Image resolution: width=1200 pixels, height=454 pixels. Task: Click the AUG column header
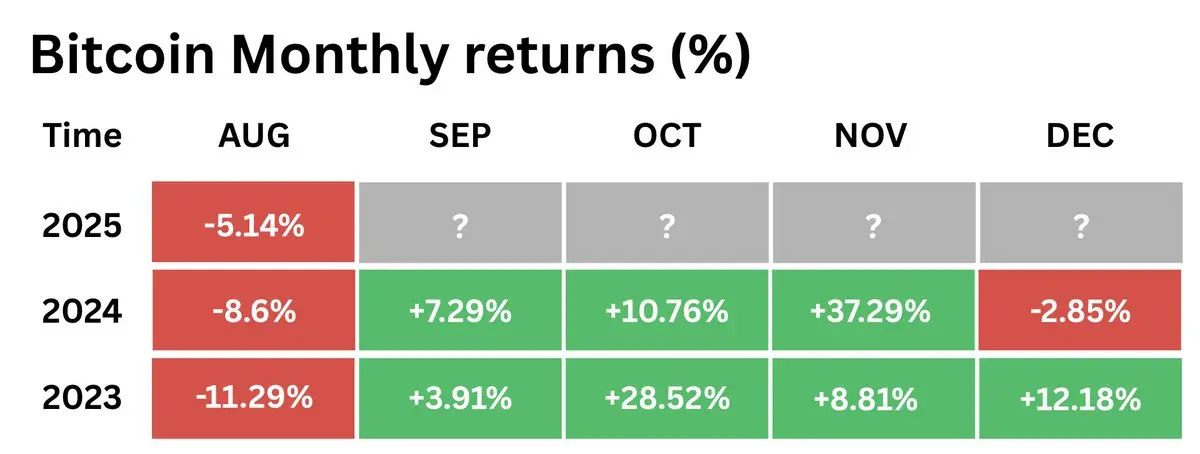[x=254, y=136]
